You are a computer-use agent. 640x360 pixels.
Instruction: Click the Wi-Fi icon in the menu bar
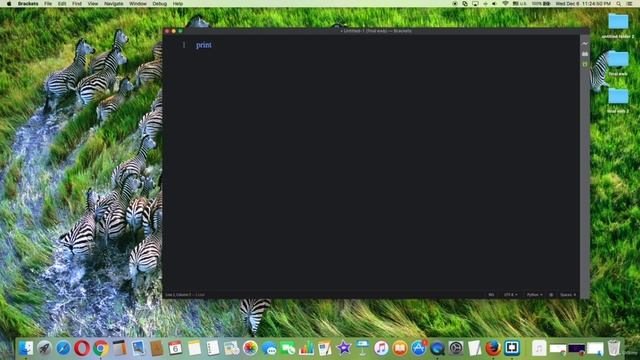[505, 3]
